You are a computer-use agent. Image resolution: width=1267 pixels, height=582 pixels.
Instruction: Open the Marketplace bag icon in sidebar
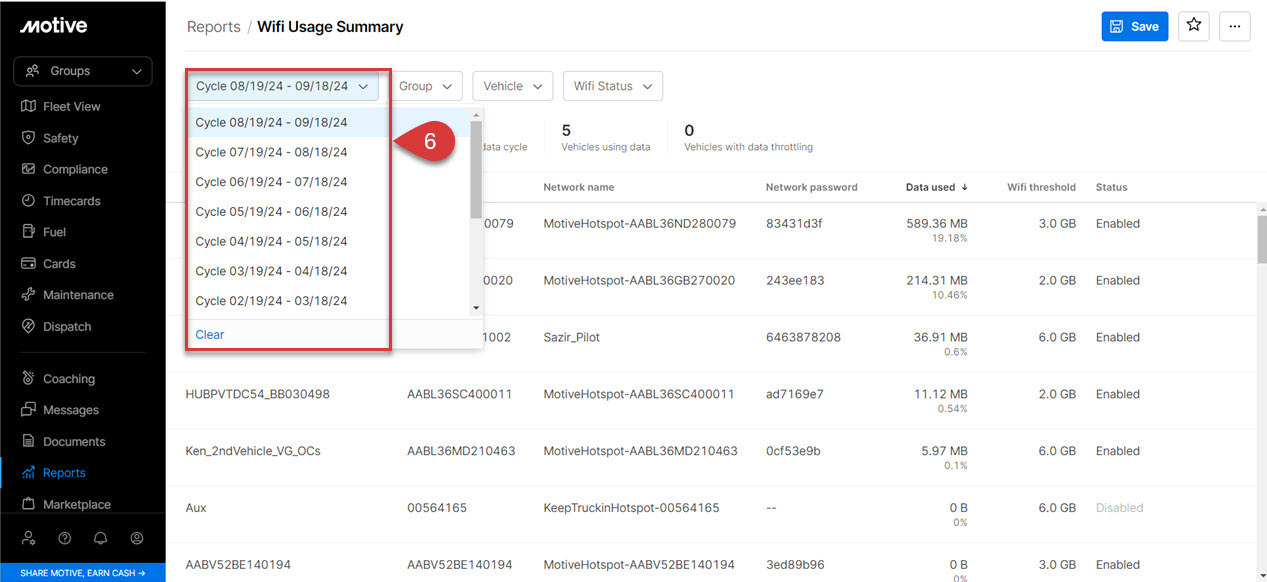point(28,505)
